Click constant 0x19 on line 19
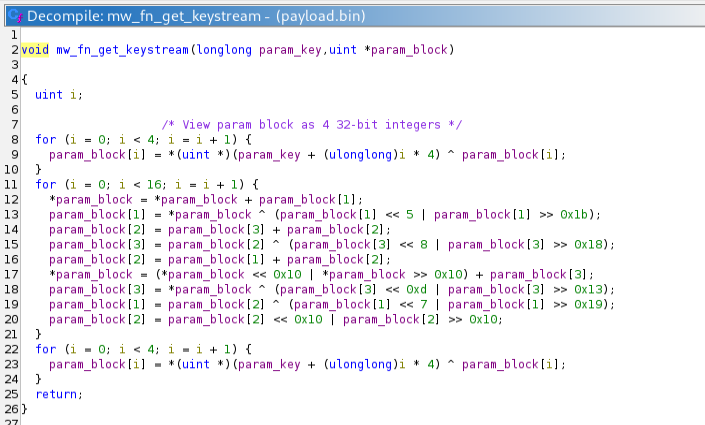The width and height of the screenshot is (705, 425). 588,304
